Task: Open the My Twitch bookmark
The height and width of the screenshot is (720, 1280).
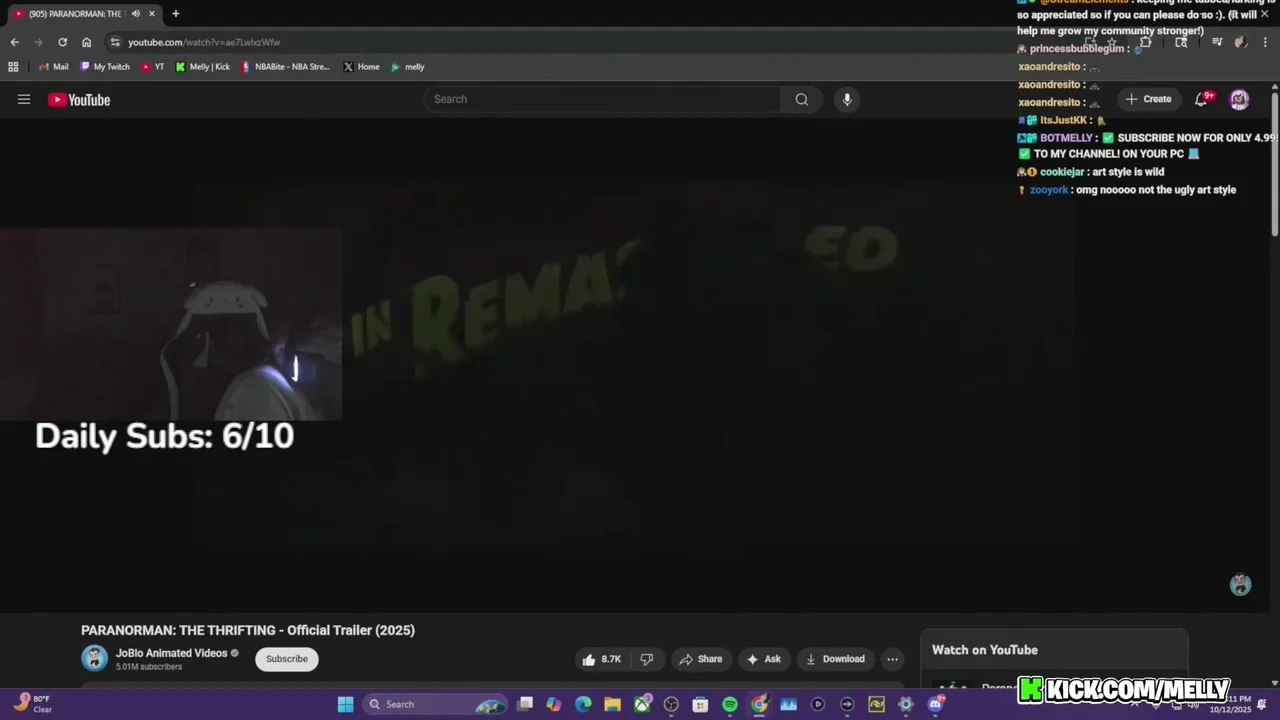Action: [x=105, y=67]
